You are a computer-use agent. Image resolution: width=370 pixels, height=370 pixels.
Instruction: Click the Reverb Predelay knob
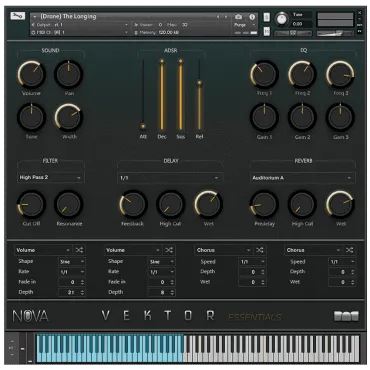pos(264,204)
